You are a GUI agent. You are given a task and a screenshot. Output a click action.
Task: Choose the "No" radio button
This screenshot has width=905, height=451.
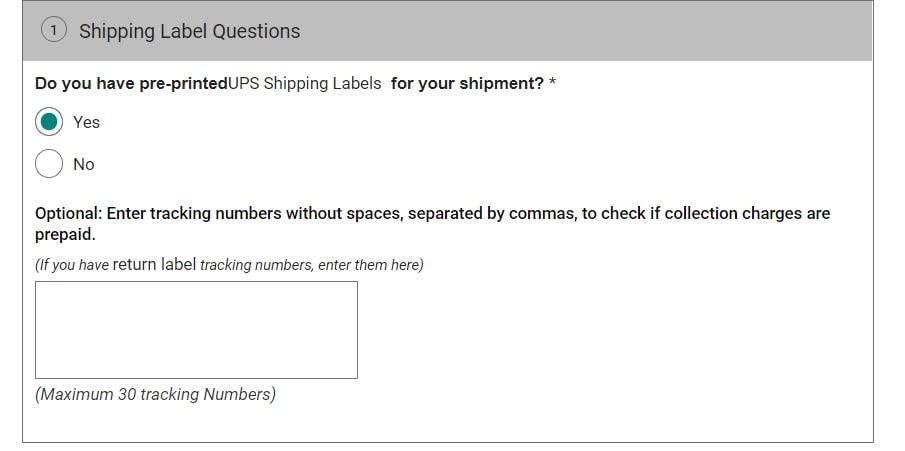(49, 164)
